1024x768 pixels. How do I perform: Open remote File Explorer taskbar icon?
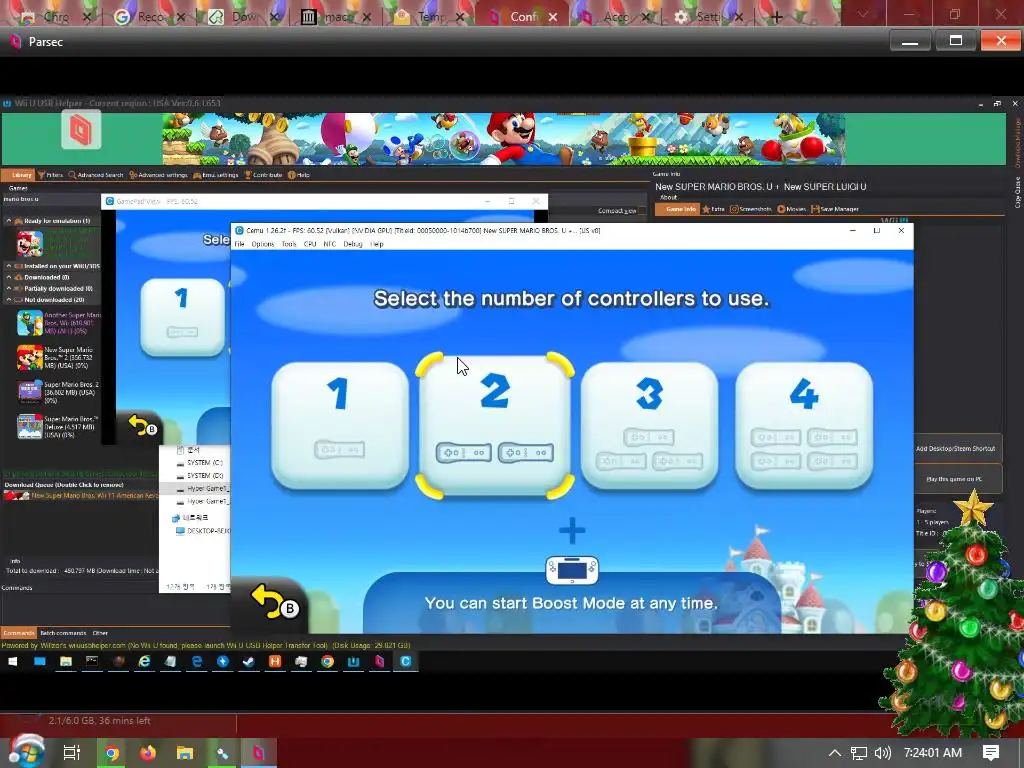point(66,662)
